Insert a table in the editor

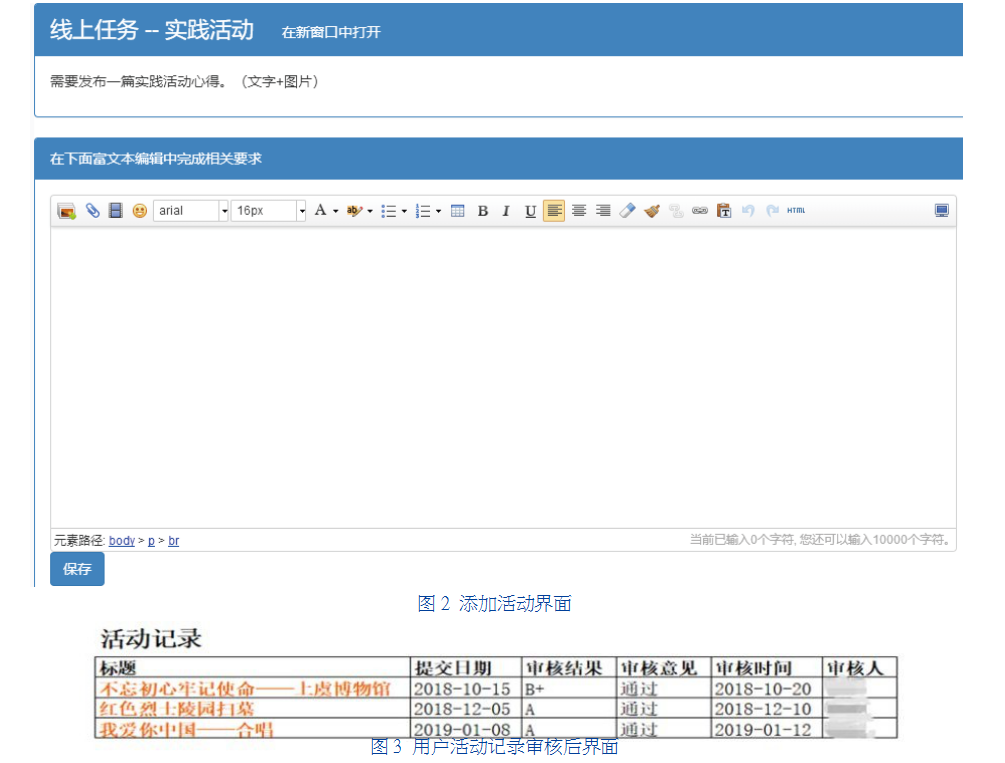(x=458, y=211)
